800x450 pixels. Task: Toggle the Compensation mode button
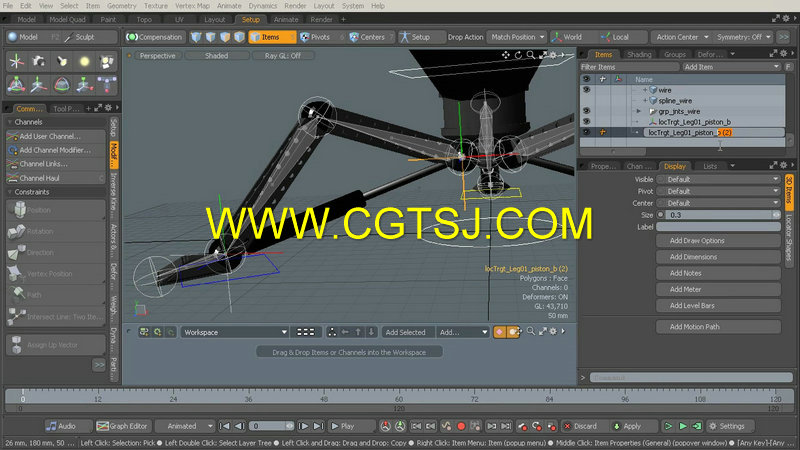(x=154, y=37)
